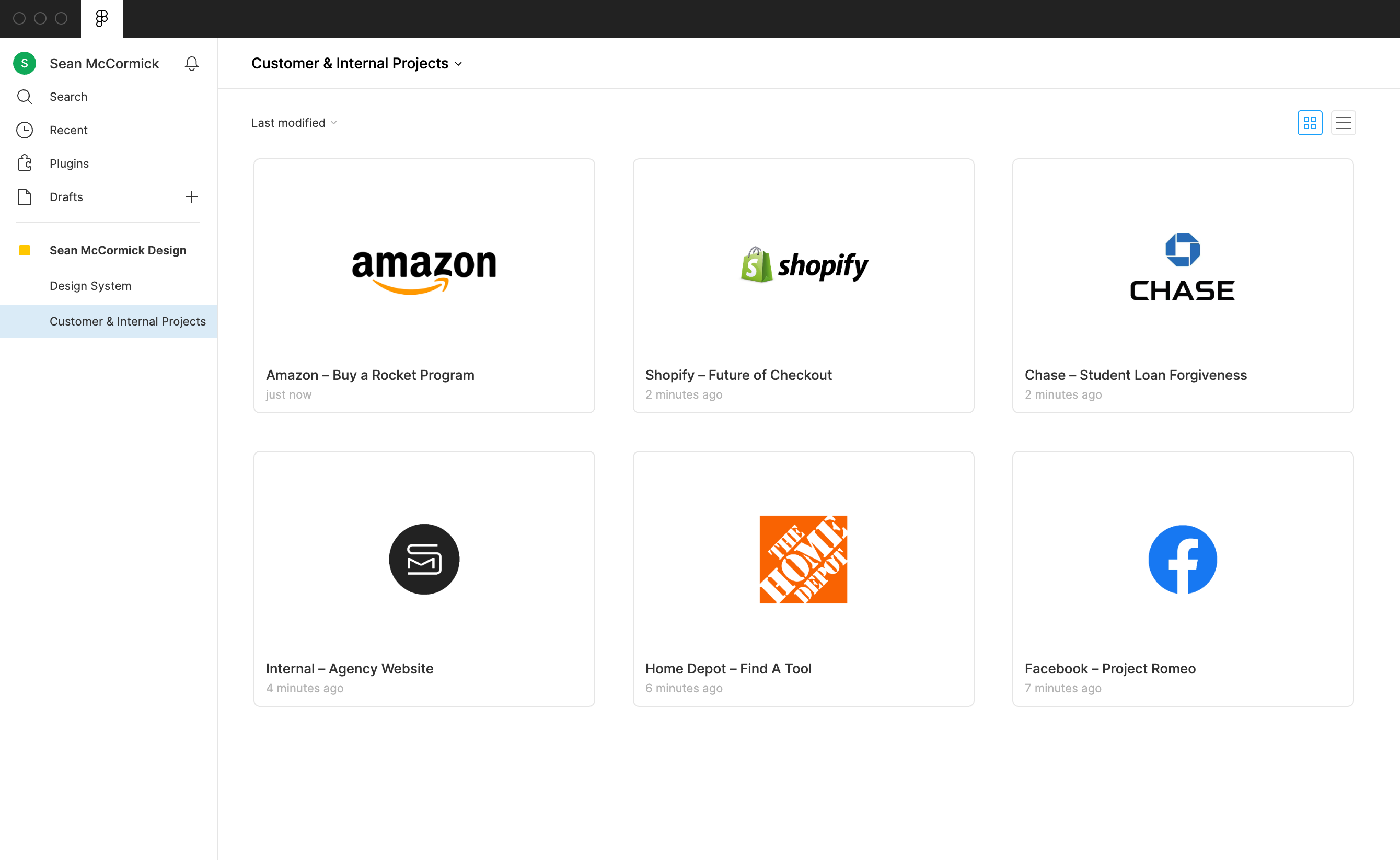Open the Last modified sort dropdown
The width and height of the screenshot is (1400, 860).
tap(294, 123)
